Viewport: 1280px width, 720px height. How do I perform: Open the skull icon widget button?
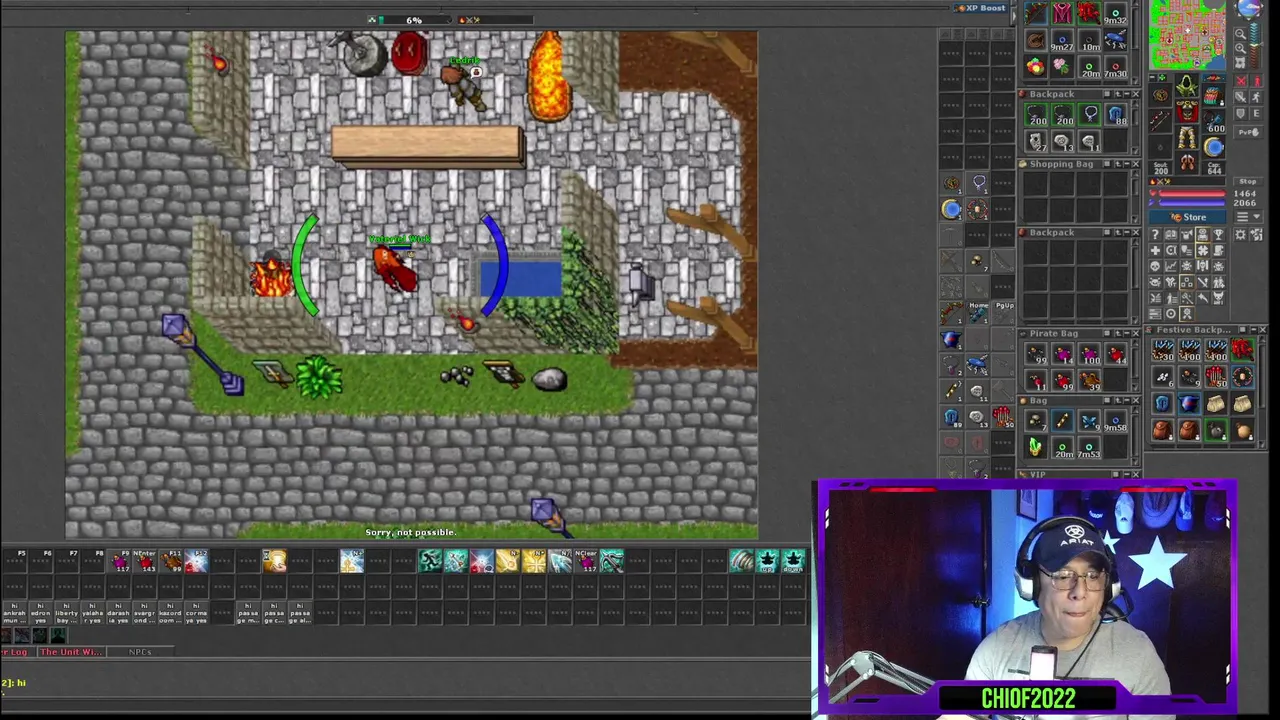click(x=1156, y=266)
